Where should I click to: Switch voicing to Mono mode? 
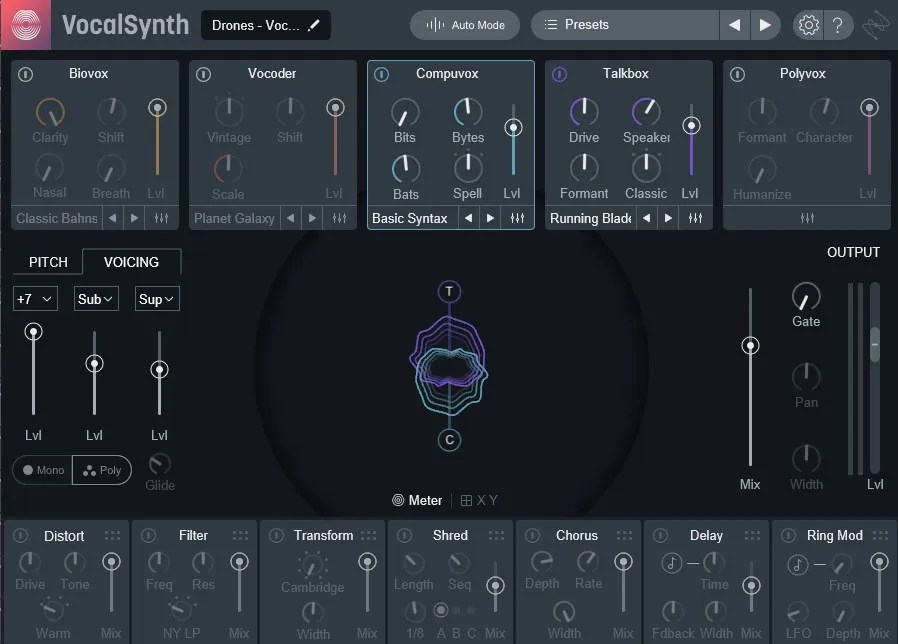(42, 469)
